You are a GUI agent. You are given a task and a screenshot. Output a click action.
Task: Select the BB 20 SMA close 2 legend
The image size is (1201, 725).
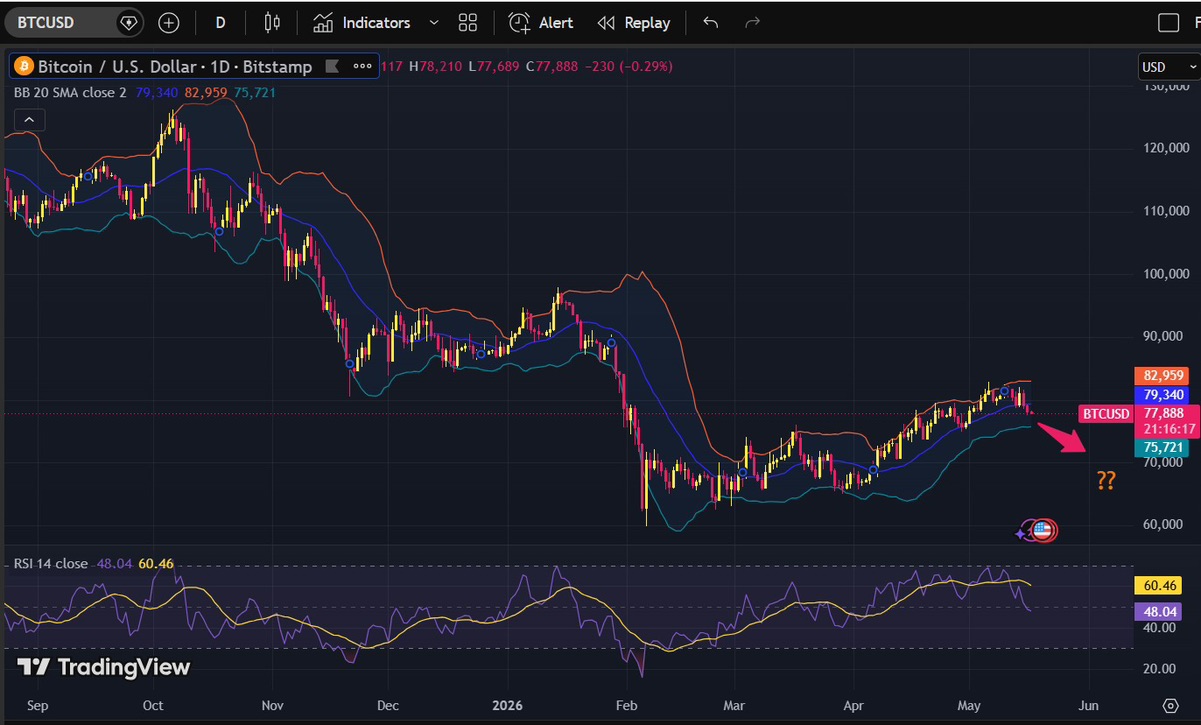pyautogui.click(x=70, y=92)
